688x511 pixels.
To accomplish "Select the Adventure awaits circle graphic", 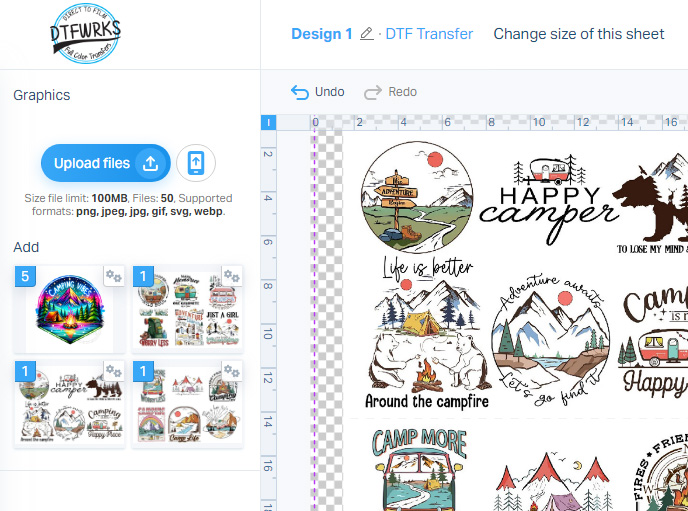I will tap(551, 340).
